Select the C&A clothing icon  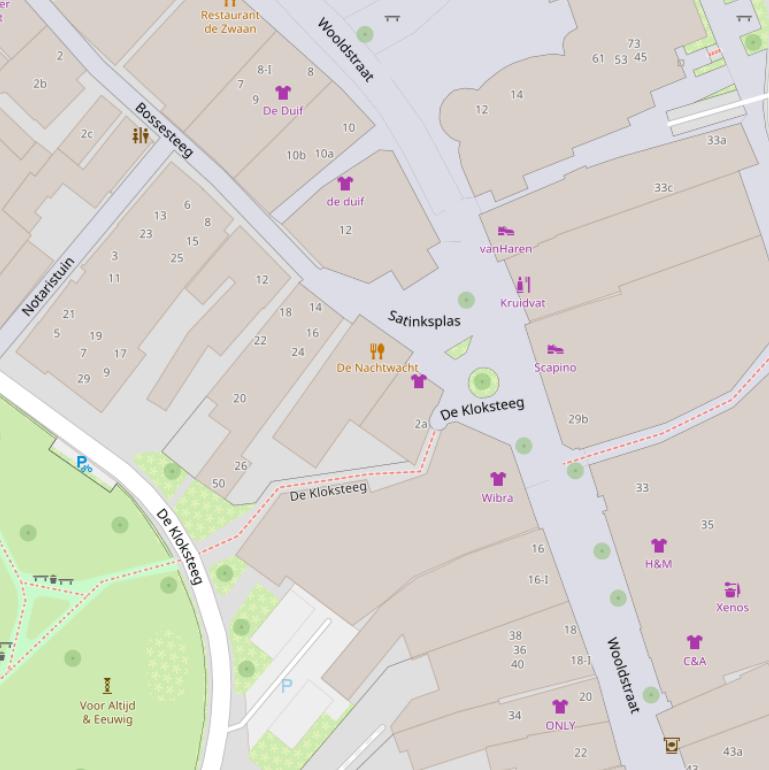click(694, 642)
